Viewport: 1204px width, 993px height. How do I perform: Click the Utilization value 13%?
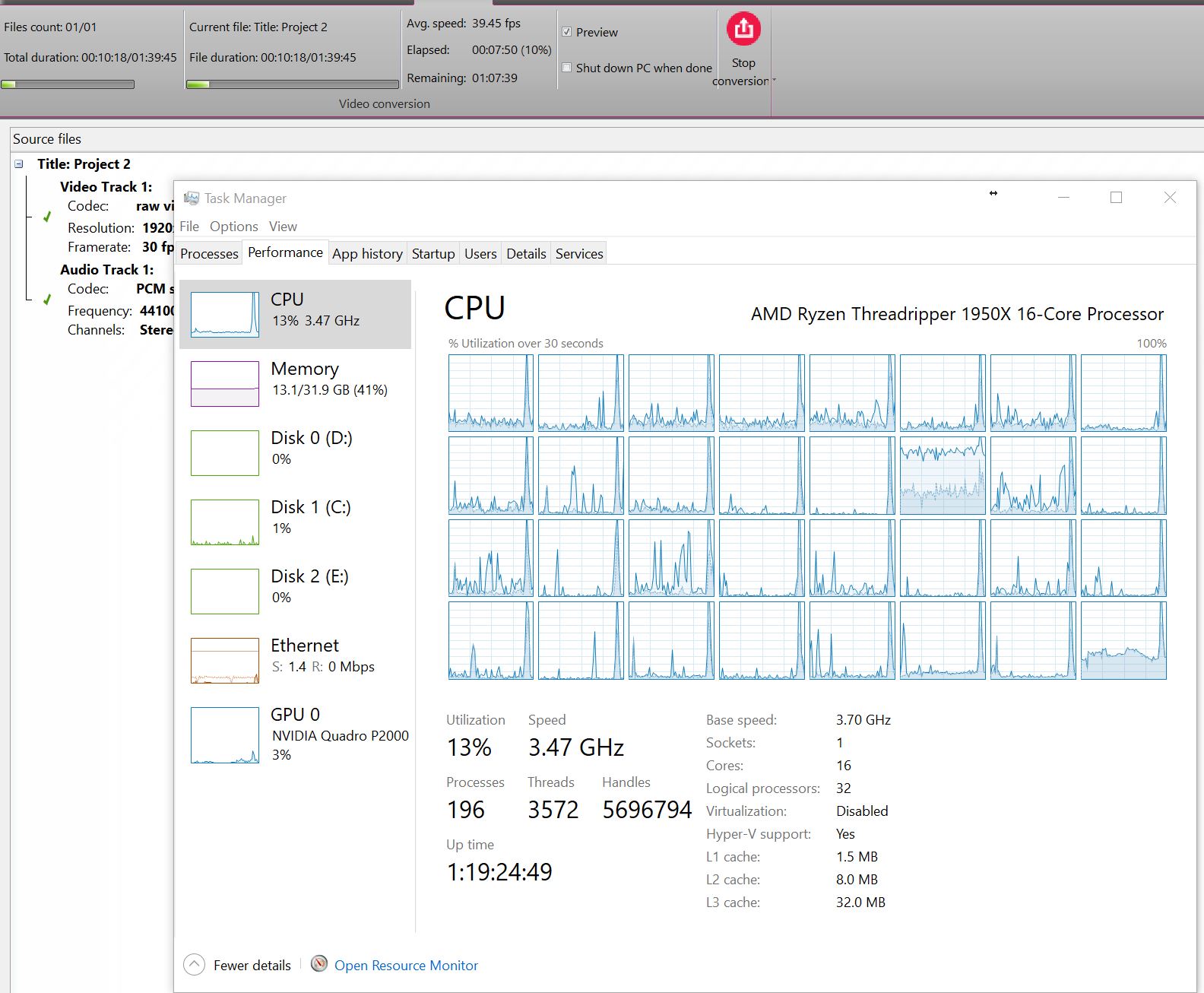click(x=469, y=747)
